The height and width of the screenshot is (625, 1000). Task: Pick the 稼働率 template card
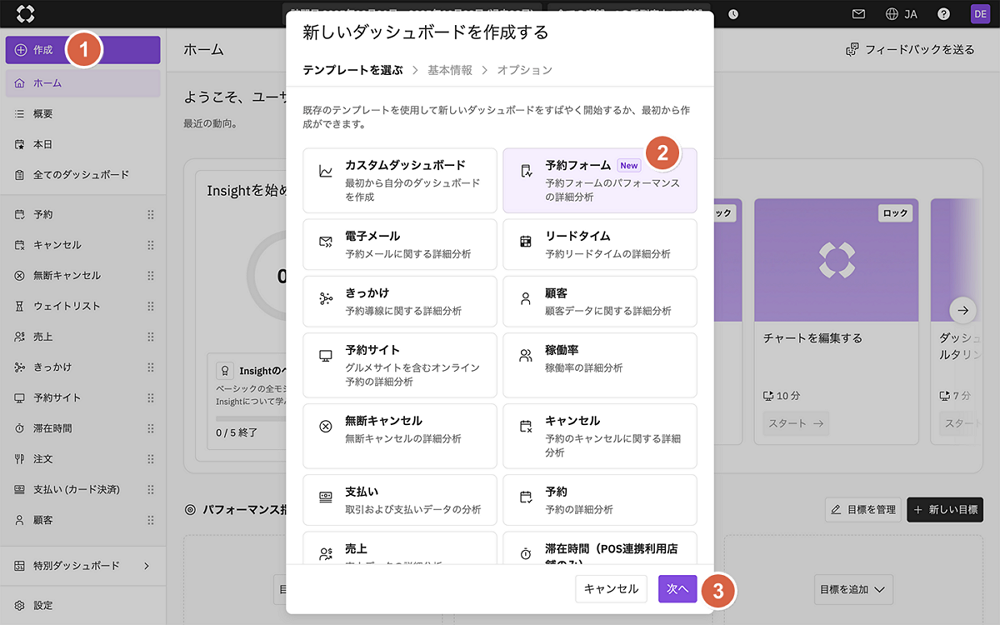599,365
